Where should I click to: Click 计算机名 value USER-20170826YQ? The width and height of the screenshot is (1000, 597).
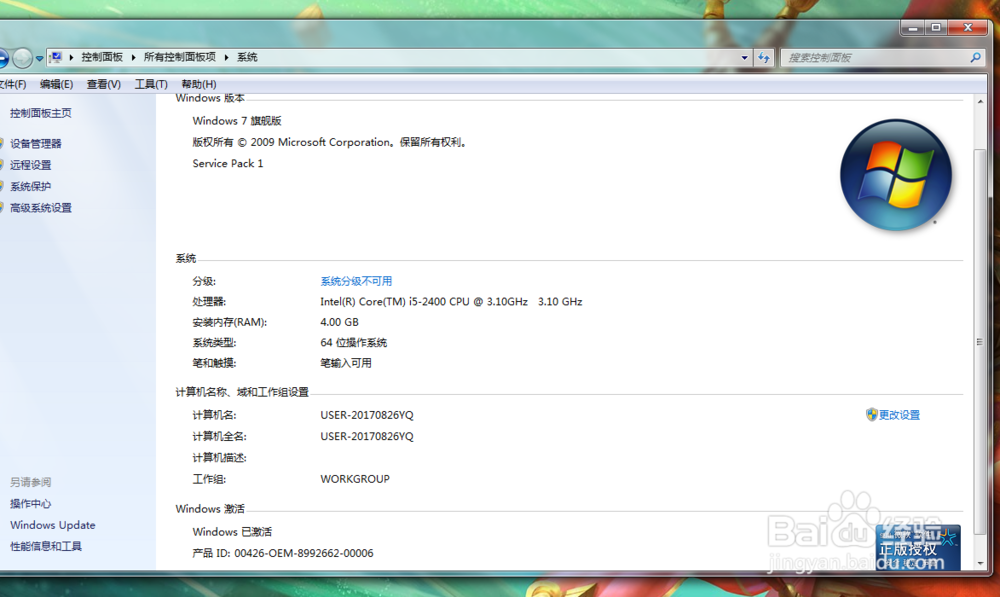[x=367, y=415]
